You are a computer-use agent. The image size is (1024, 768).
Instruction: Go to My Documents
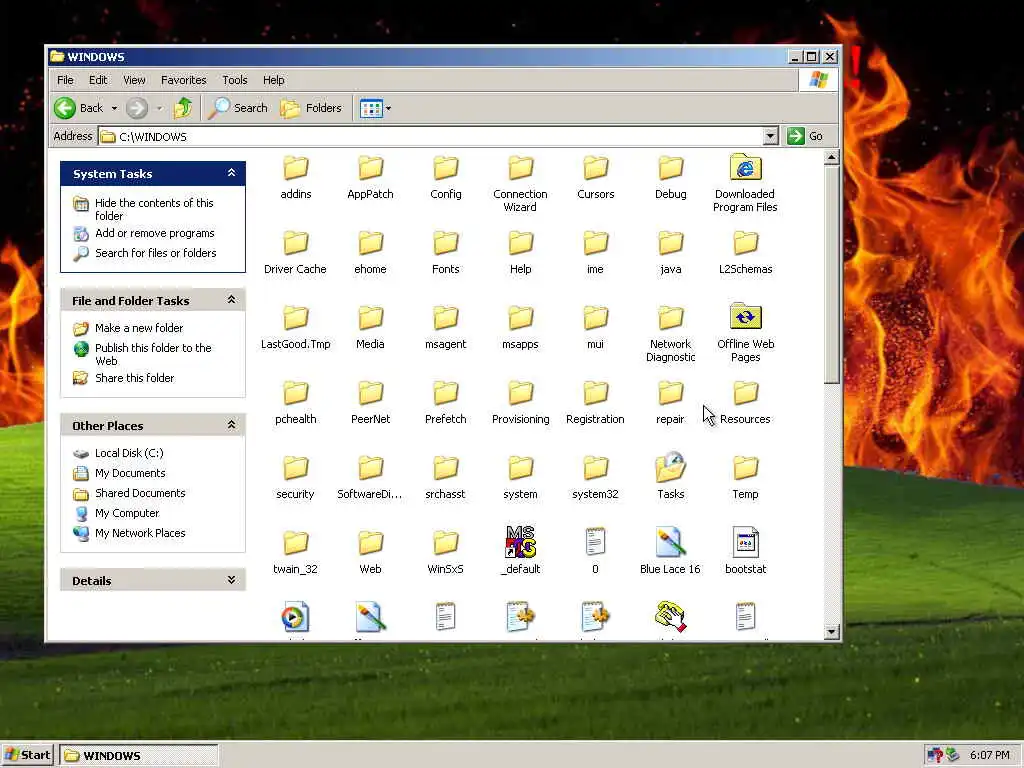[130, 473]
